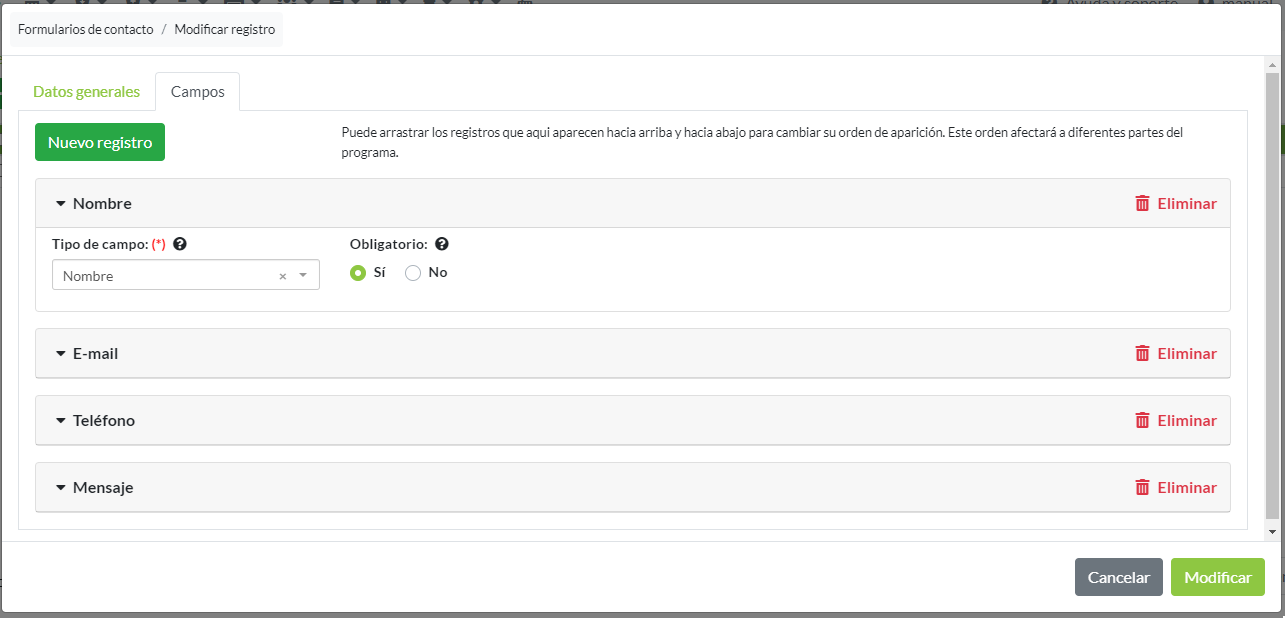This screenshot has height=618, width=1285.
Task: Click the trash icon in the Nombre row
Action: point(1142,203)
